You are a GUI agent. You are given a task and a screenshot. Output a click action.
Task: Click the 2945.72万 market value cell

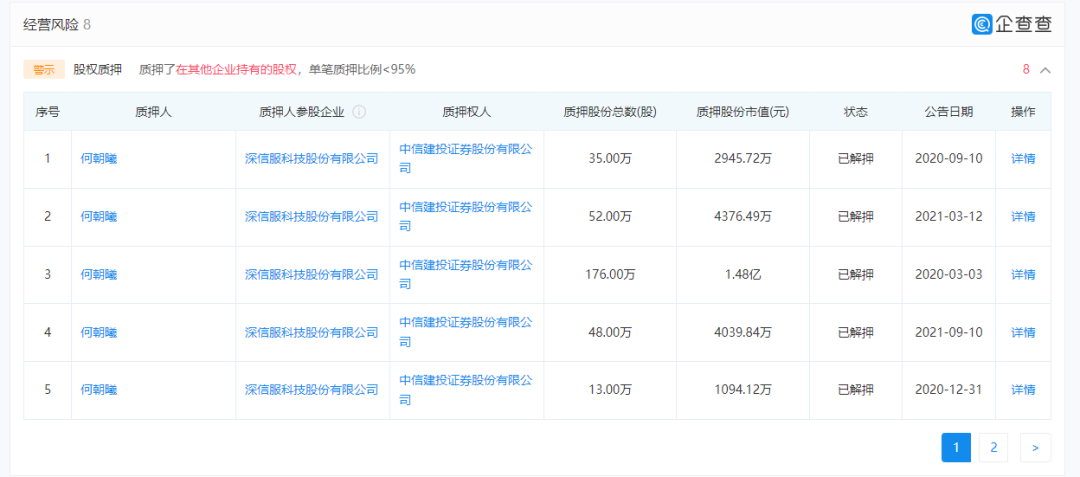tap(742, 158)
